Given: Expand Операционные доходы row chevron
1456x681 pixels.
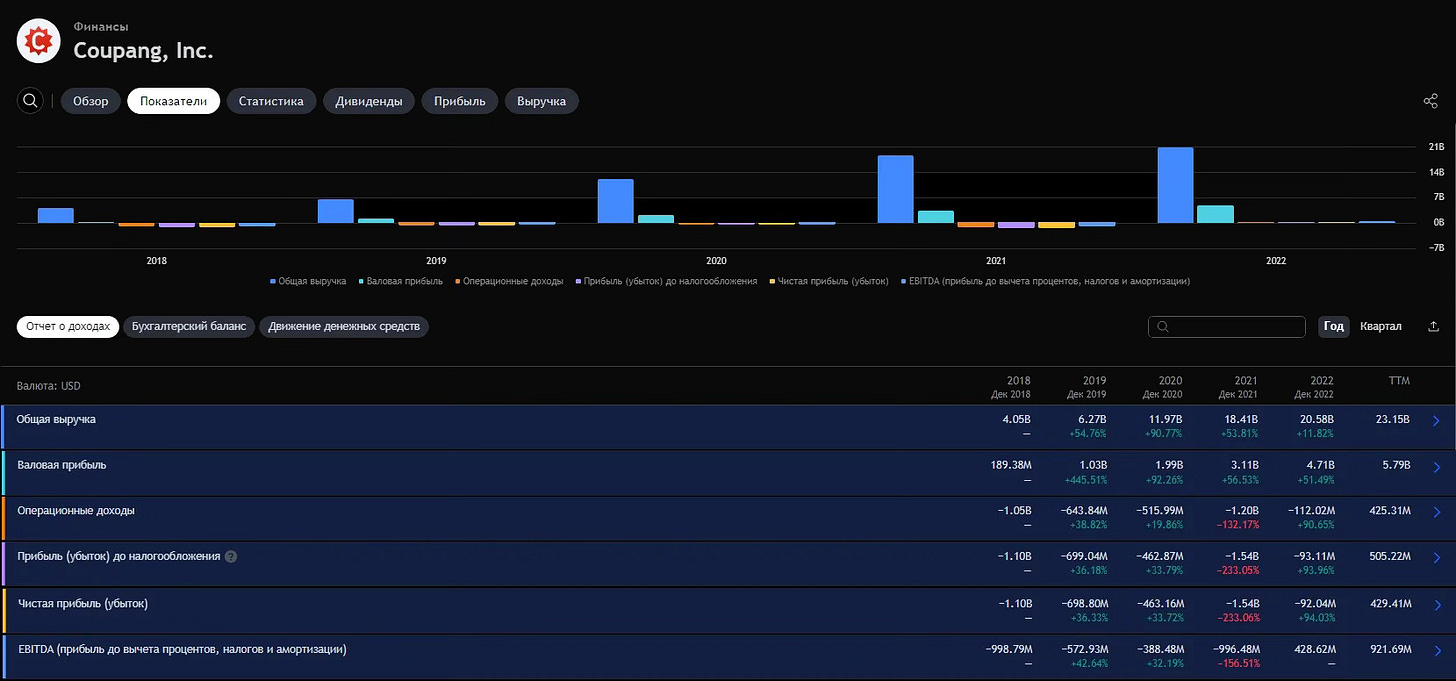Looking at the screenshot, I should (1436, 513).
